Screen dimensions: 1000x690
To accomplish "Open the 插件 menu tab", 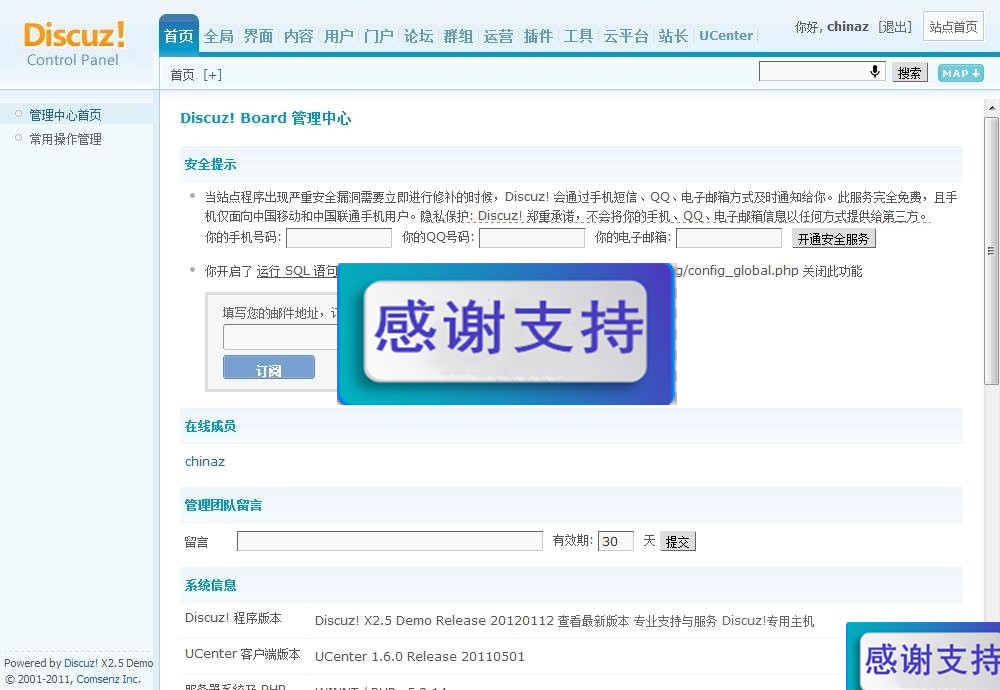I will tap(538, 36).
